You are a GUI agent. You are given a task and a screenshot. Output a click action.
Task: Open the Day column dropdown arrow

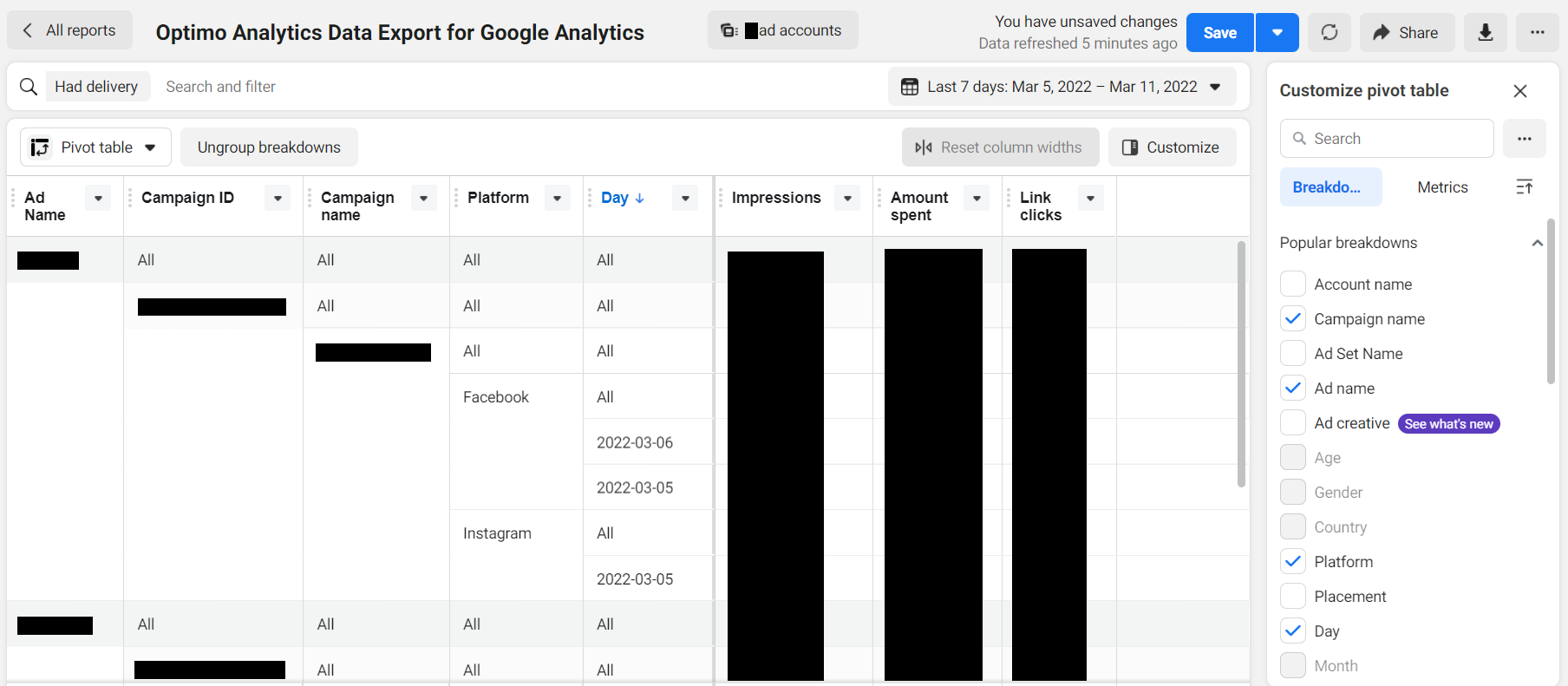click(x=685, y=199)
